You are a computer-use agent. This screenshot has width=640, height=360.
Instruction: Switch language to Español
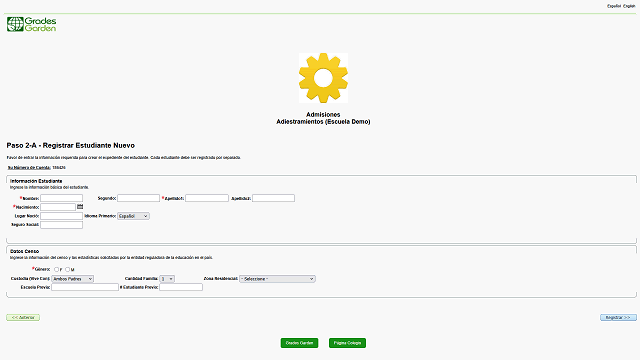coord(614,6)
